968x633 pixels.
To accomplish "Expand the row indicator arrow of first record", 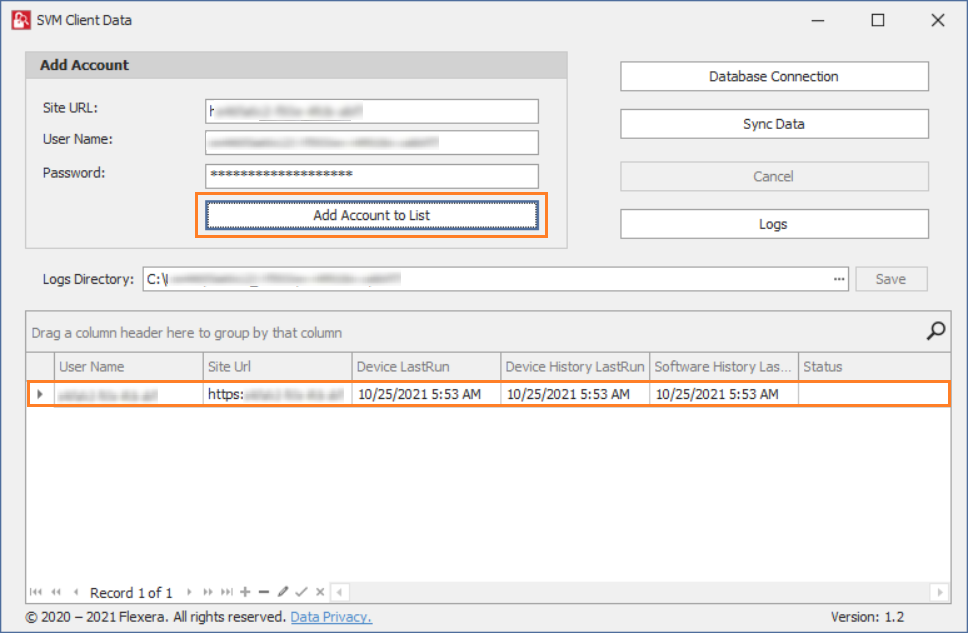I will coord(40,395).
